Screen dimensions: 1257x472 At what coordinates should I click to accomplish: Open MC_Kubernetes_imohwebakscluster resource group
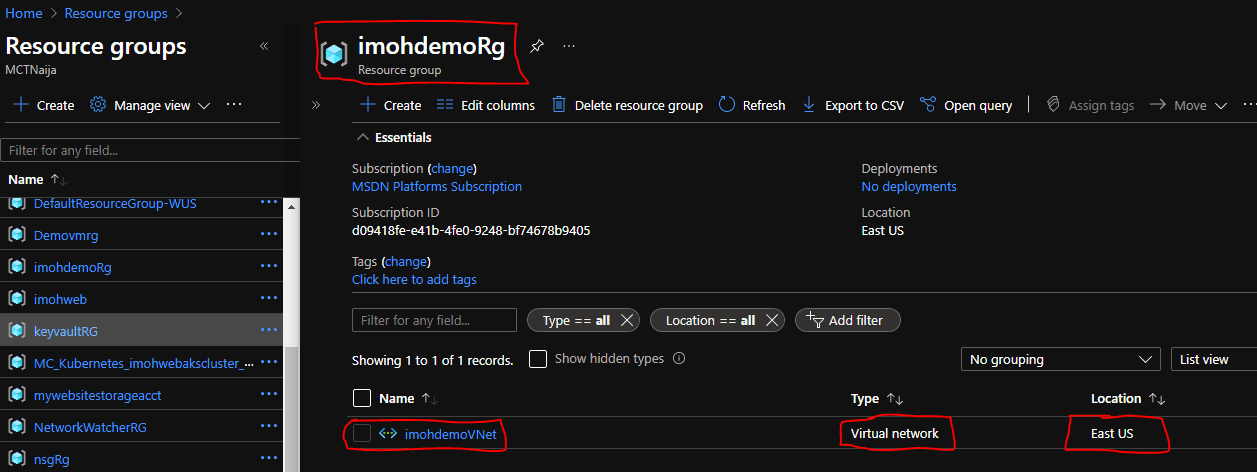click(144, 363)
